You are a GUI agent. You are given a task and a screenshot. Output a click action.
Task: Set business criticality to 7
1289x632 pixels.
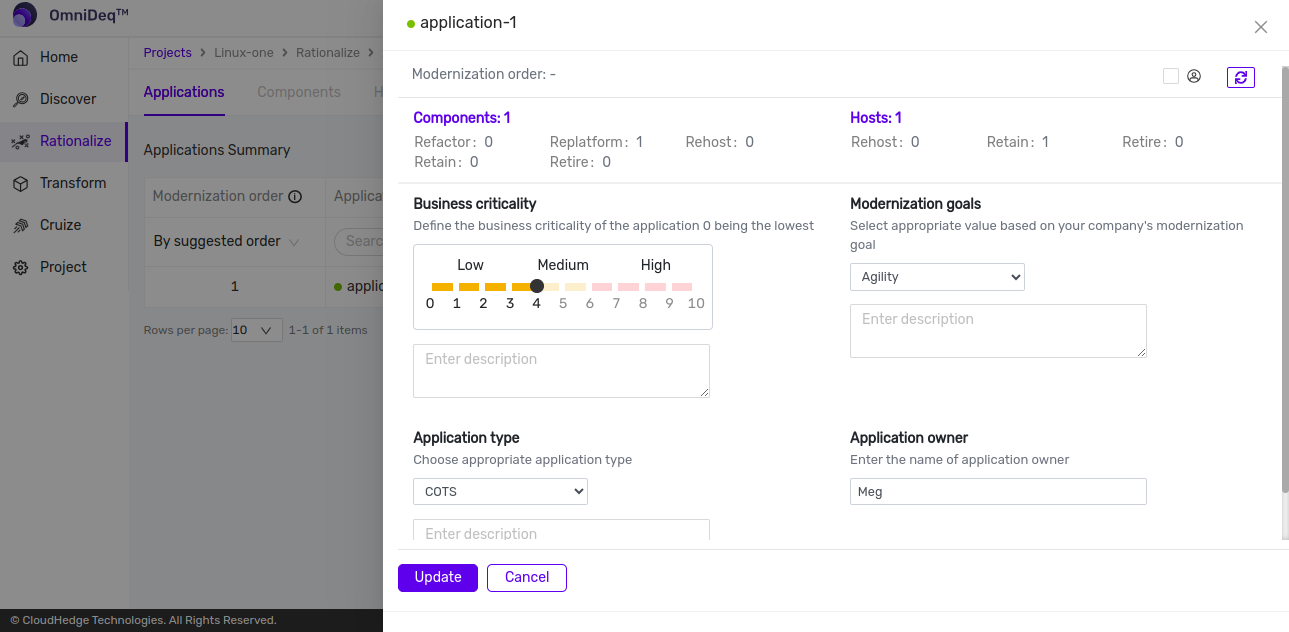(x=616, y=303)
